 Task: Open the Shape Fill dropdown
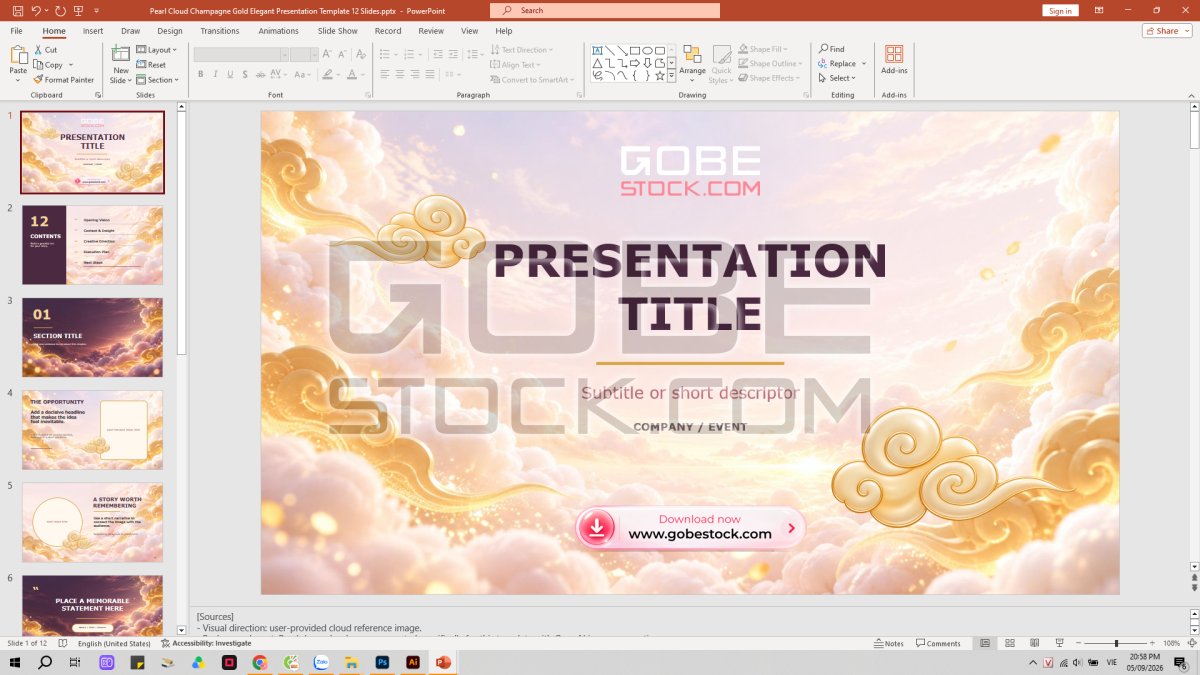point(763,49)
